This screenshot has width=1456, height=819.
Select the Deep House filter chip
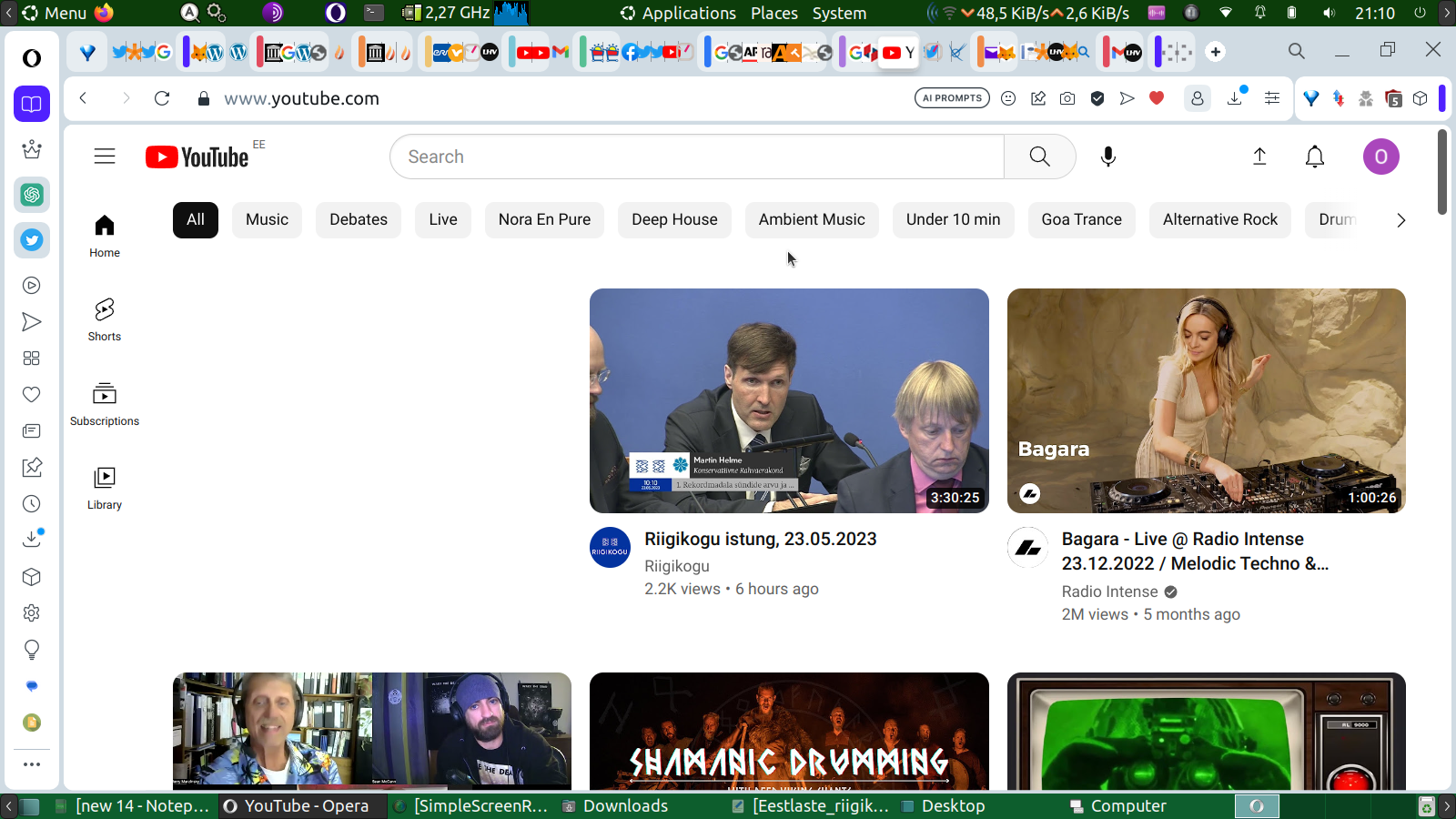[674, 220]
